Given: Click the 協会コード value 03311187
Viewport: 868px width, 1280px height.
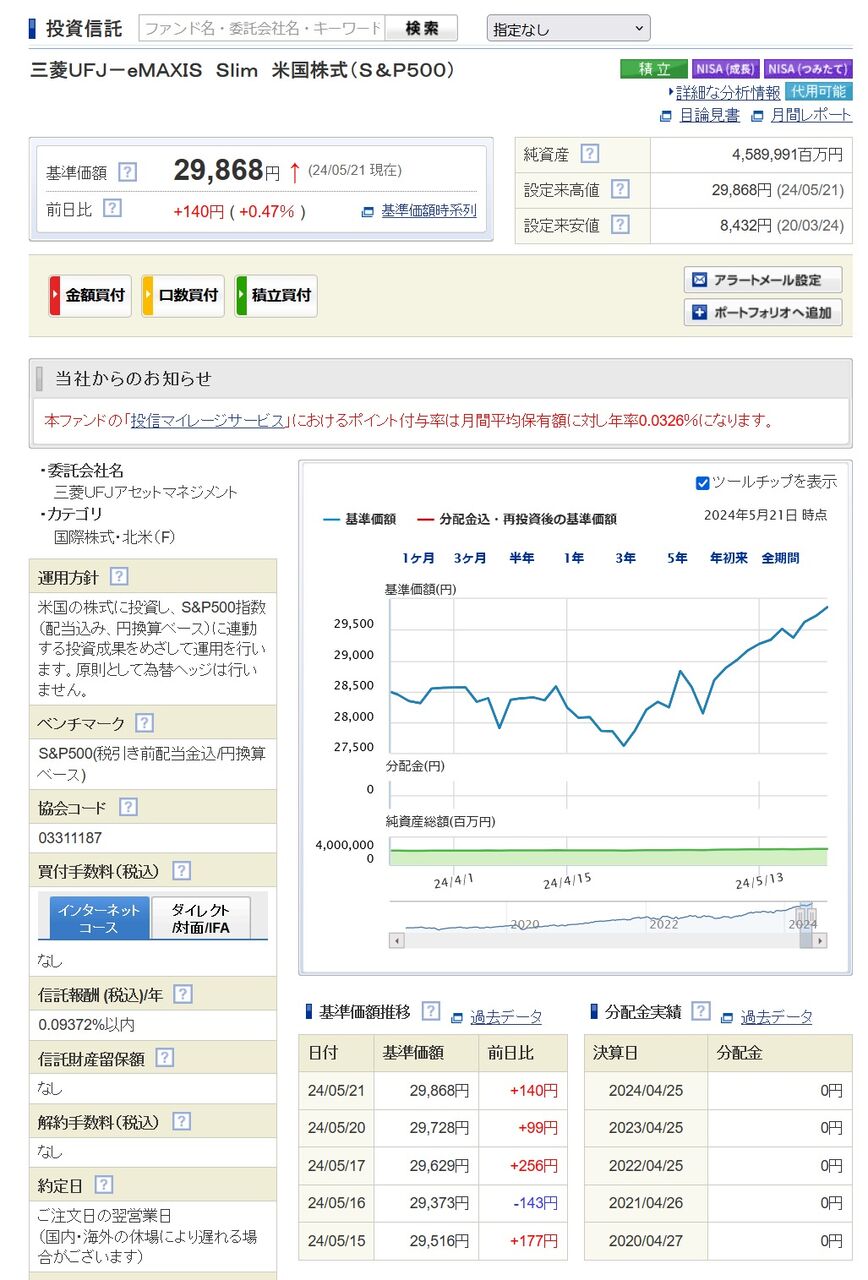Looking at the screenshot, I should pyautogui.click(x=70, y=838).
